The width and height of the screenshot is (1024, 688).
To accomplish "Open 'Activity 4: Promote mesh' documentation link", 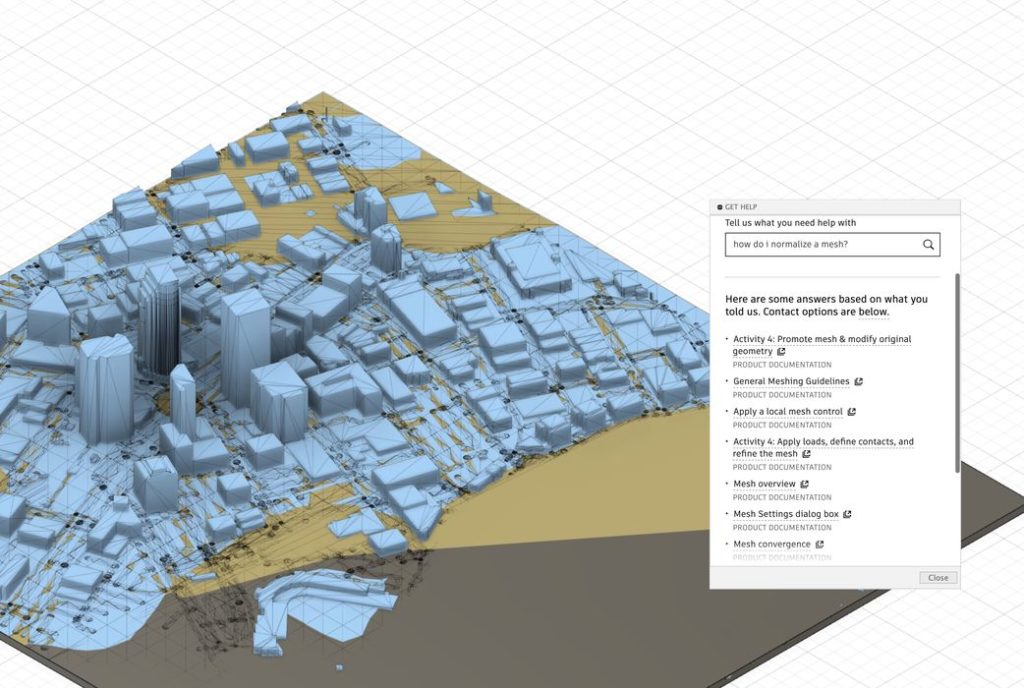I will tap(821, 340).
